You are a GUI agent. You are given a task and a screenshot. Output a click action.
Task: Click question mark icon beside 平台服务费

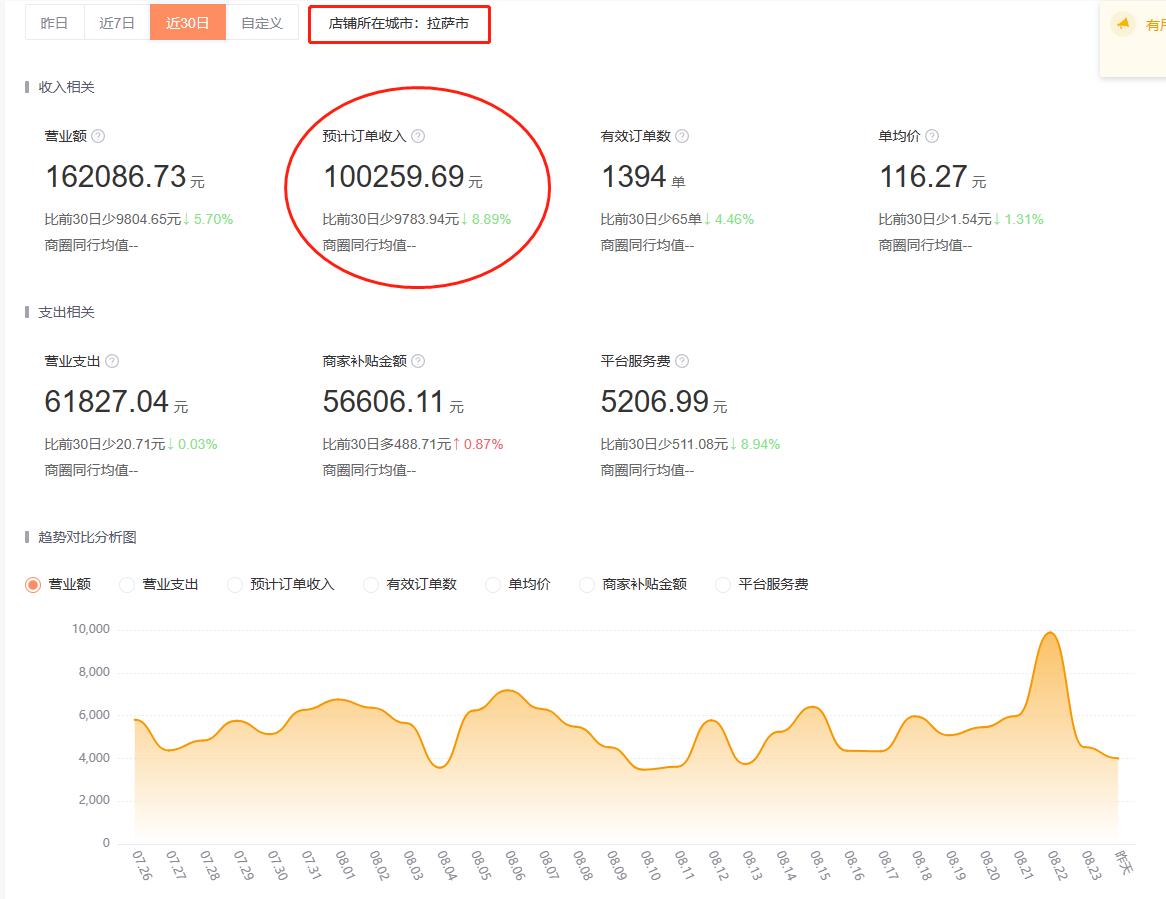(682, 361)
